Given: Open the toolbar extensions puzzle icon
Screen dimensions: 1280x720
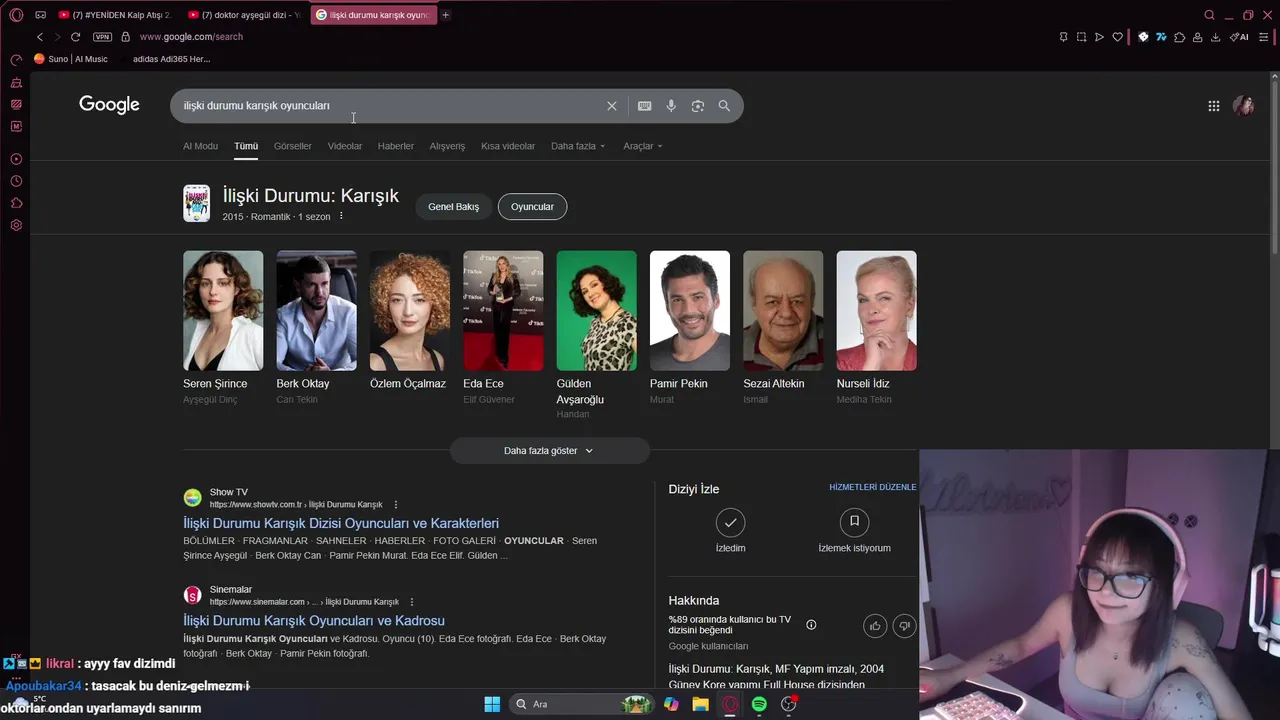Looking at the screenshot, I should pos(1180,37).
